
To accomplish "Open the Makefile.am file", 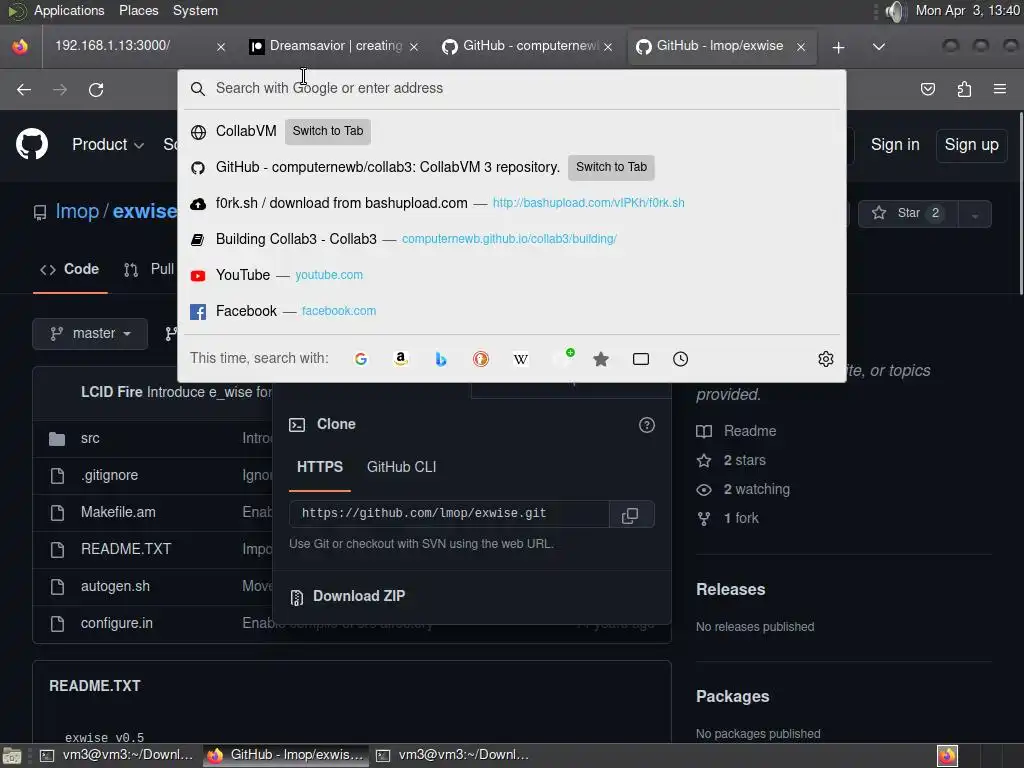I will point(118,512).
